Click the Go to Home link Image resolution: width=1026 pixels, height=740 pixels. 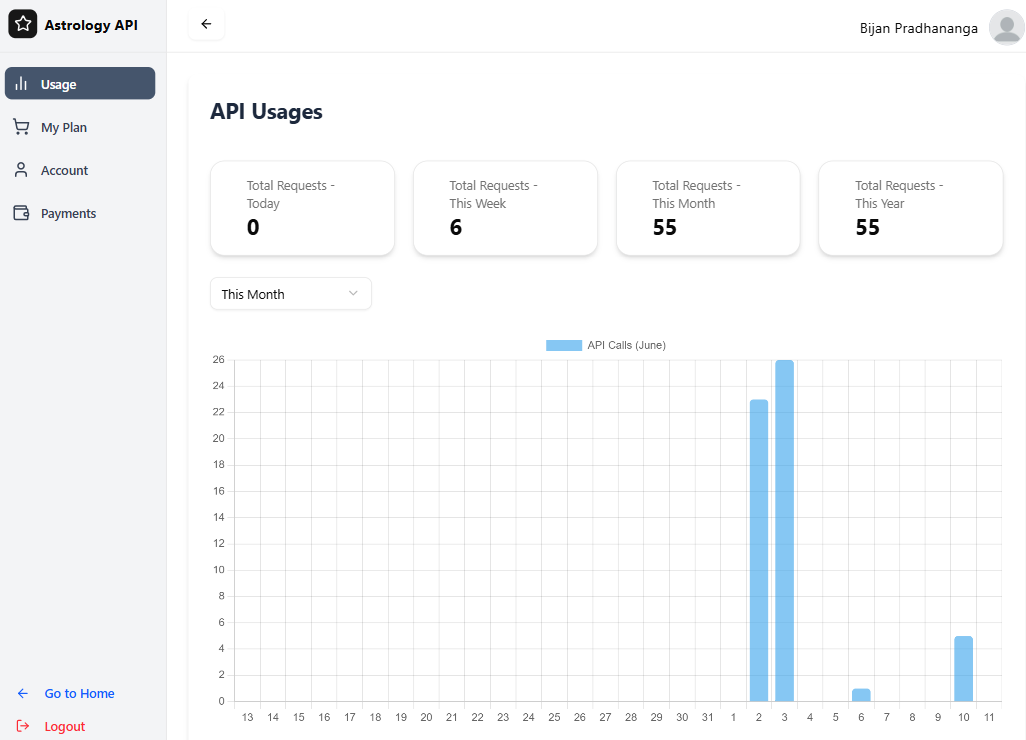[x=79, y=693]
